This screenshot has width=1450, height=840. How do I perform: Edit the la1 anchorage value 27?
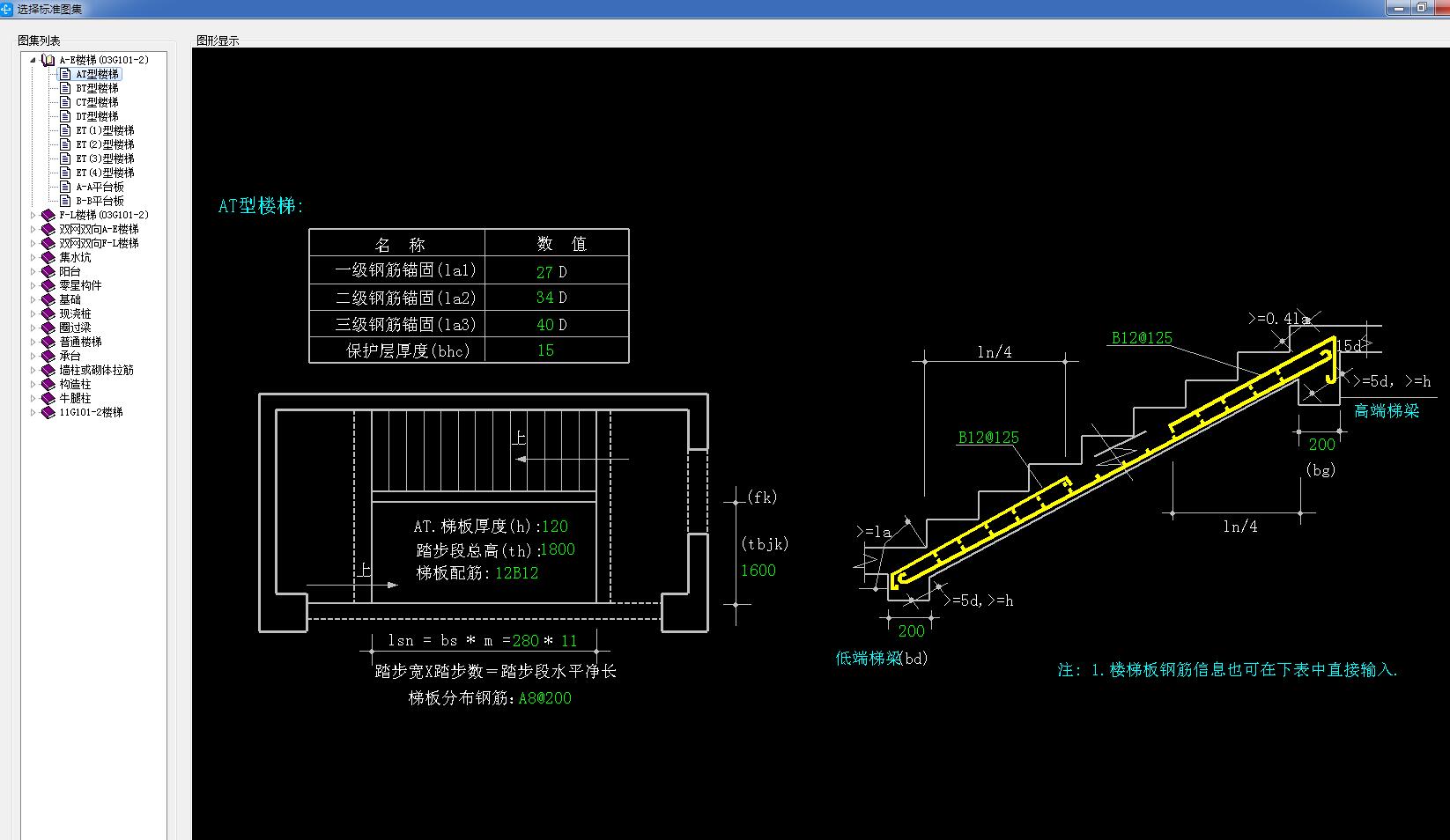tap(544, 272)
